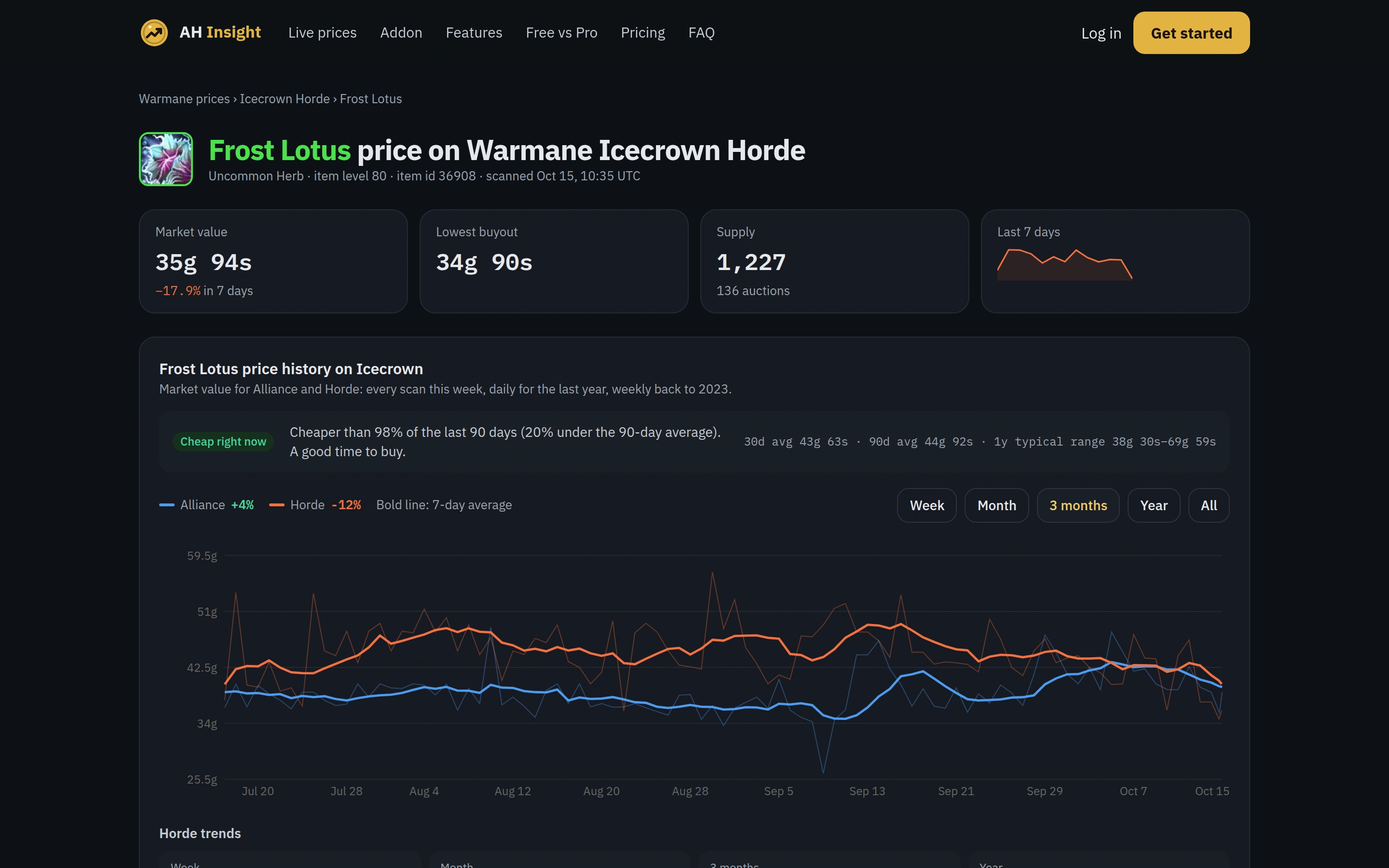This screenshot has height=868, width=1389.
Task: Click the Horde trends heading
Action: click(x=200, y=833)
